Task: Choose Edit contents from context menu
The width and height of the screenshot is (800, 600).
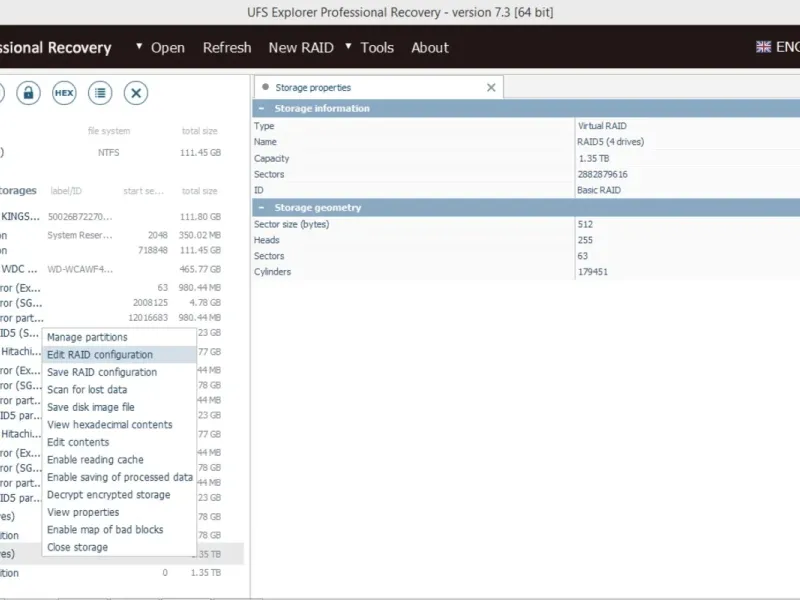Action: [119, 442]
